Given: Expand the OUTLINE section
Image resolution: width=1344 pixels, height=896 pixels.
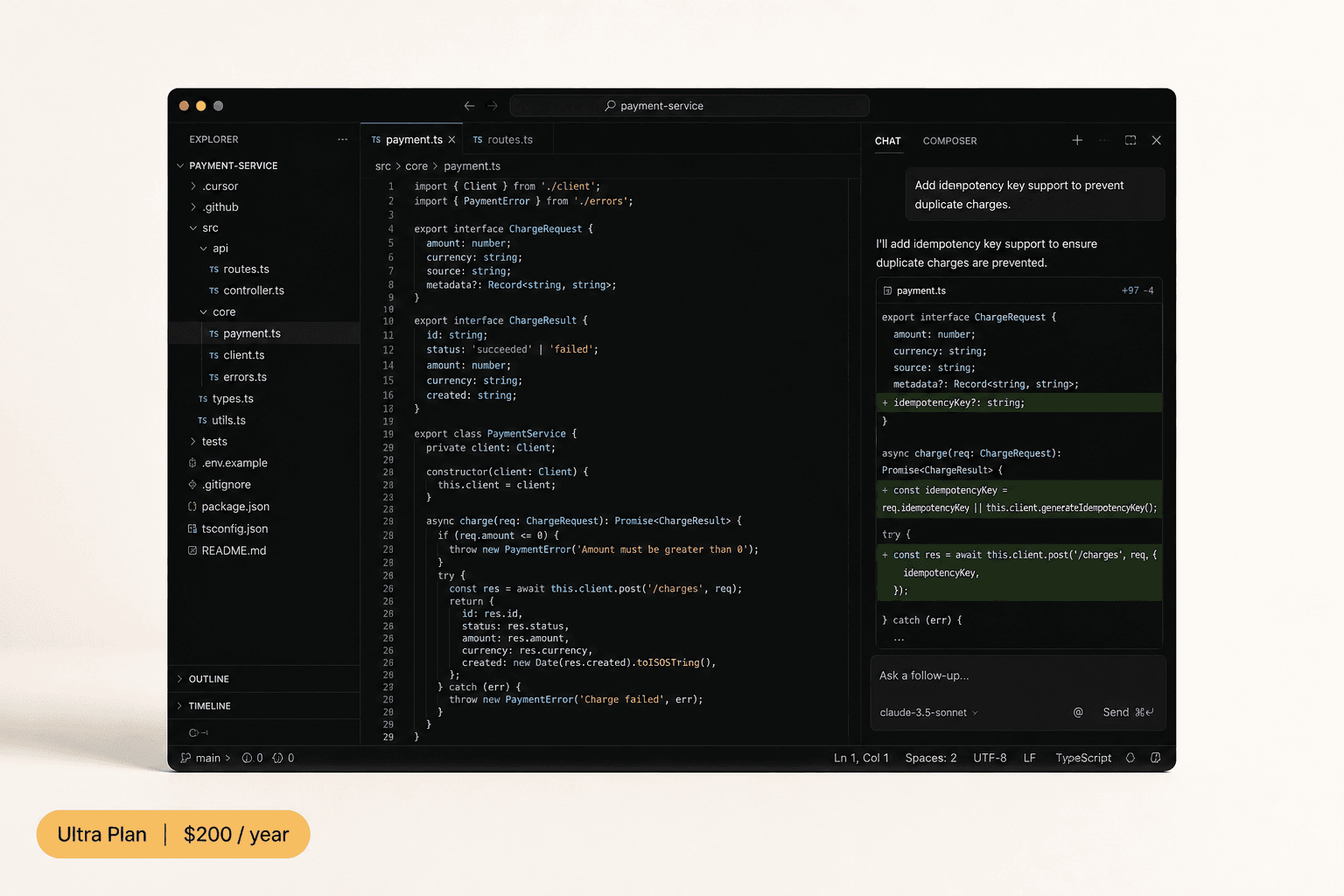Looking at the screenshot, I should pos(264,679).
